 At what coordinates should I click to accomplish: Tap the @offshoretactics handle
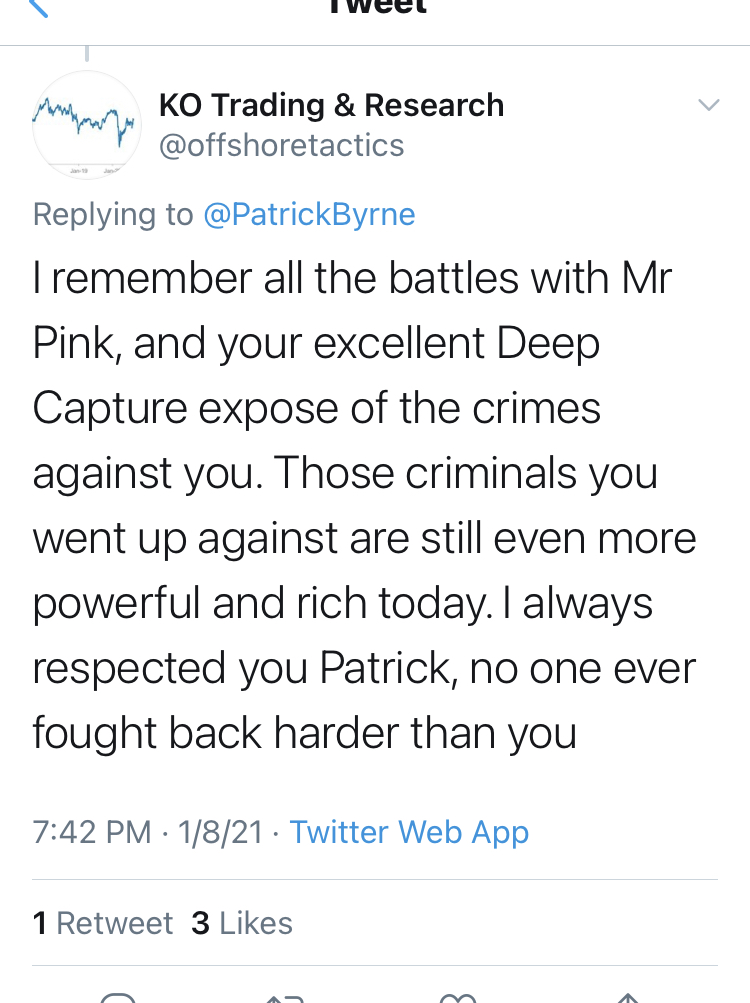point(281,146)
